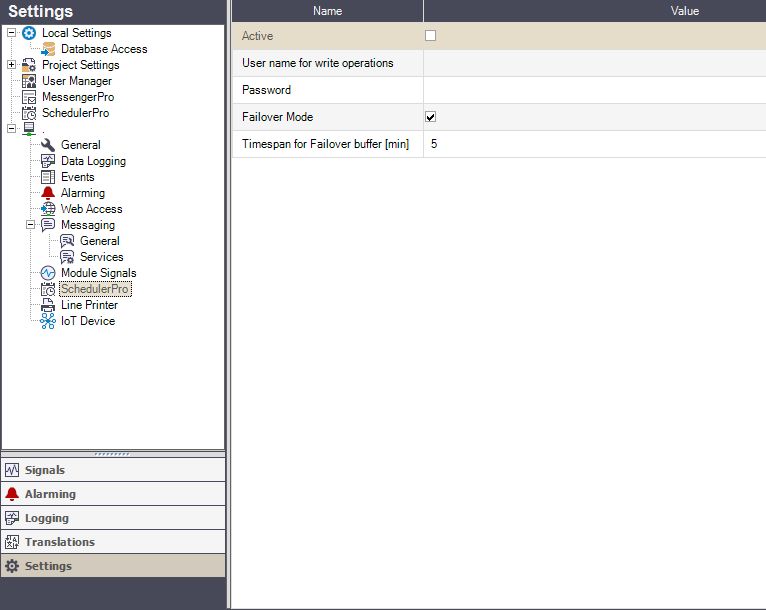Collapse the Local Settings tree node
Screen dimensions: 766x610
coord(11,33)
